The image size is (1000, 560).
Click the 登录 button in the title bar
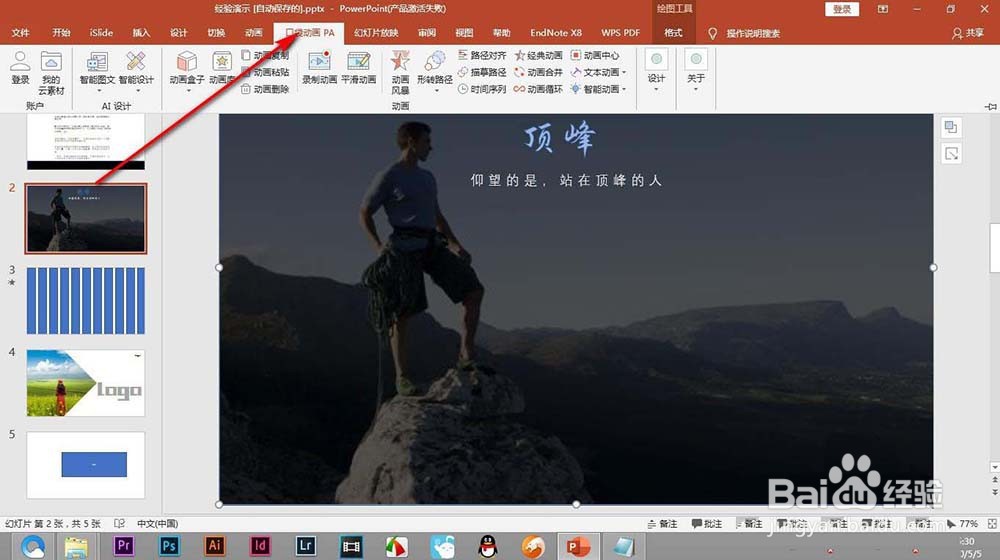842,9
